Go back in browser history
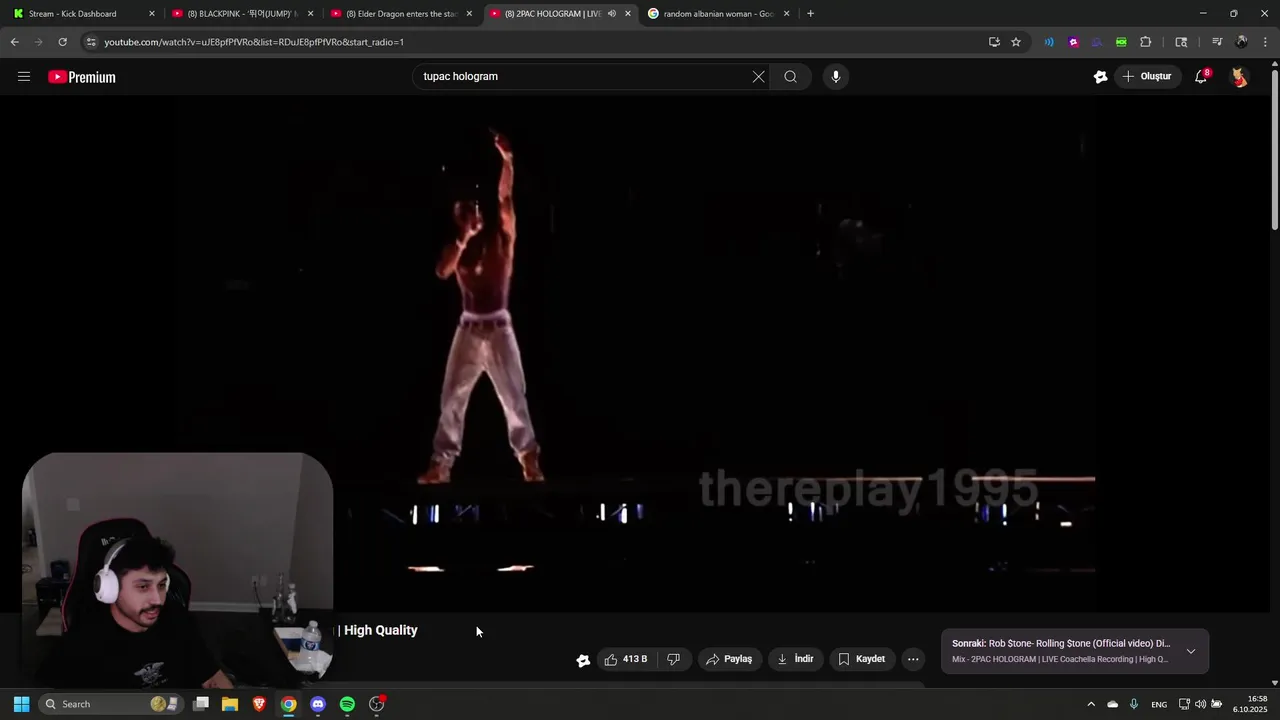This screenshot has width=1280, height=720. click(14, 42)
